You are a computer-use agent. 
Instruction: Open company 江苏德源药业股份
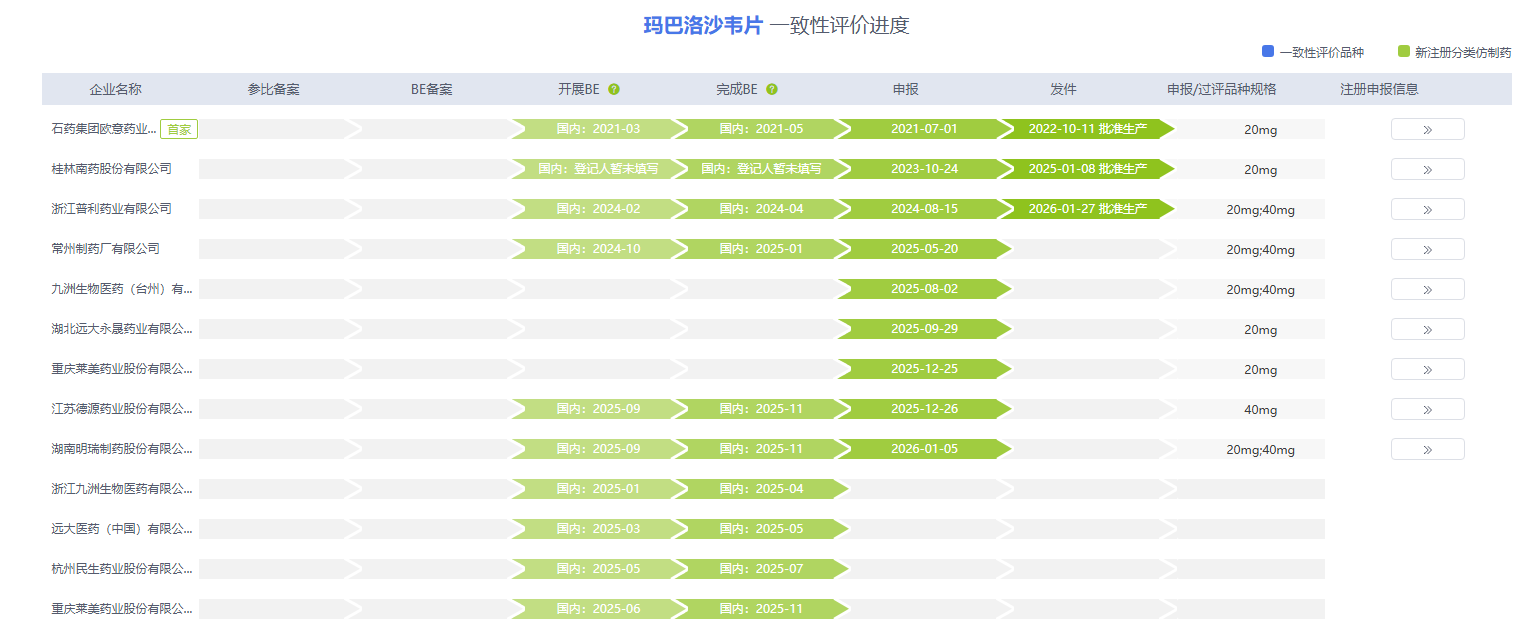tap(122, 409)
